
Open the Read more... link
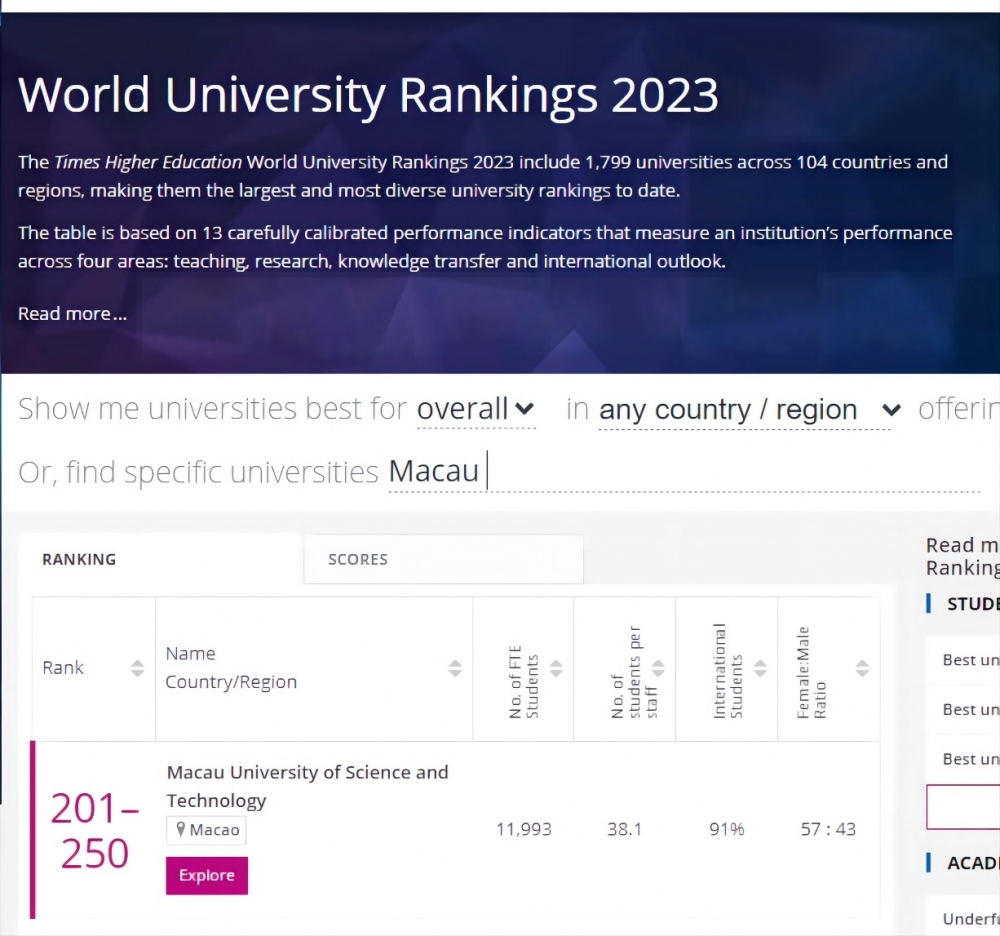72,314
